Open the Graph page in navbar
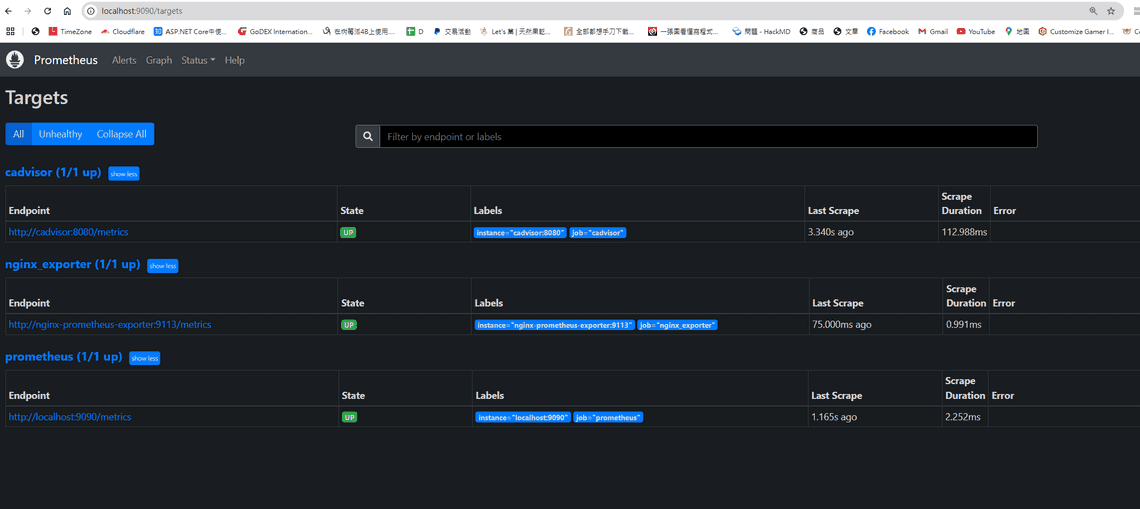 pyautogui.click(x=159, y=60)
